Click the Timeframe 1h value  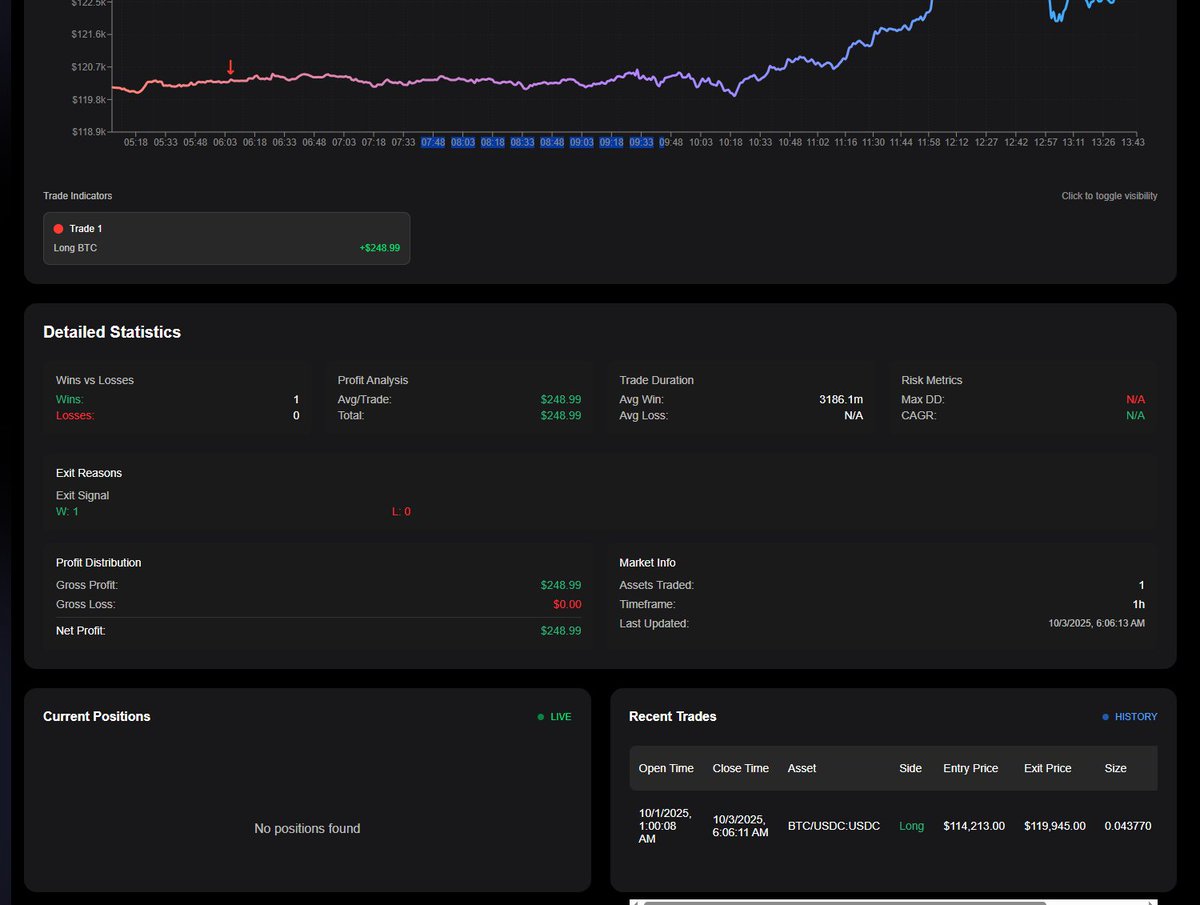[x=1139, y=605]
